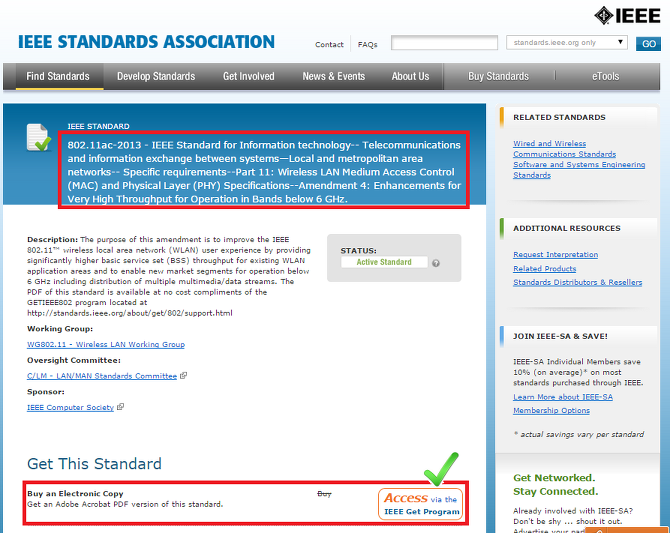Click the Active Standard status field
Screen dimensions: 670x533
pyautogui.click(x=384, y=262)
